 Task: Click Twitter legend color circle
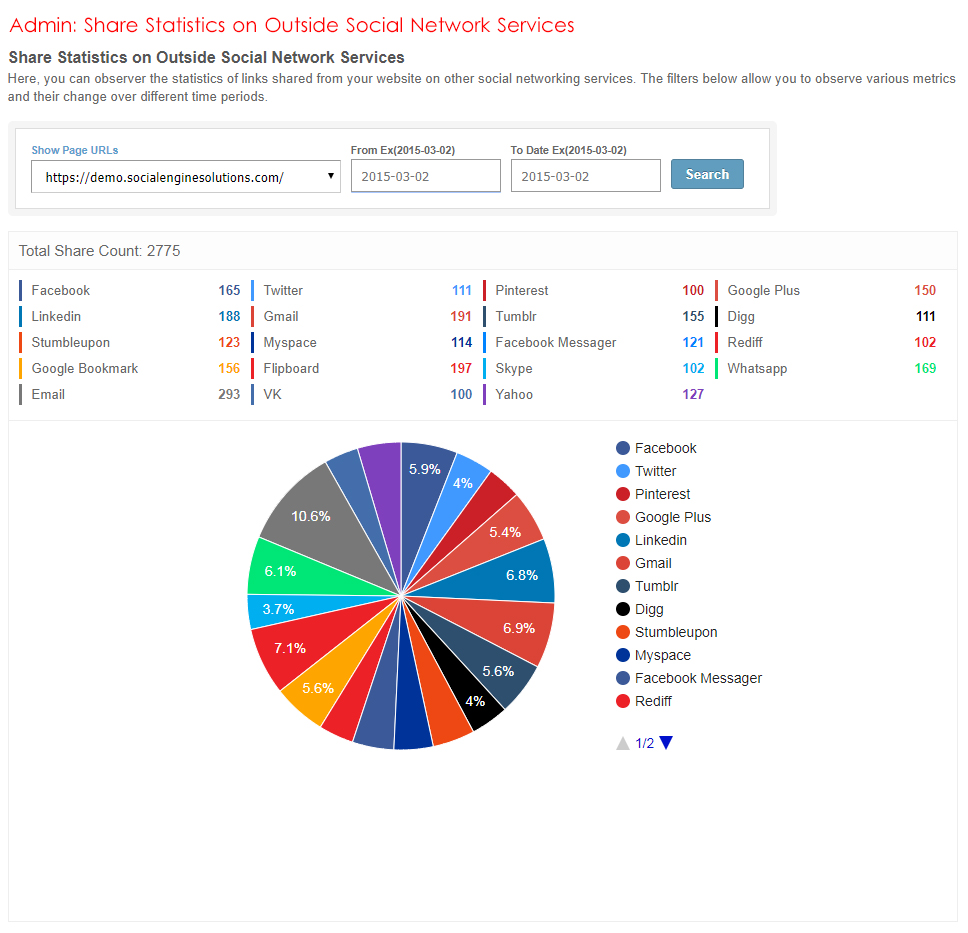(x=623, y=472)
